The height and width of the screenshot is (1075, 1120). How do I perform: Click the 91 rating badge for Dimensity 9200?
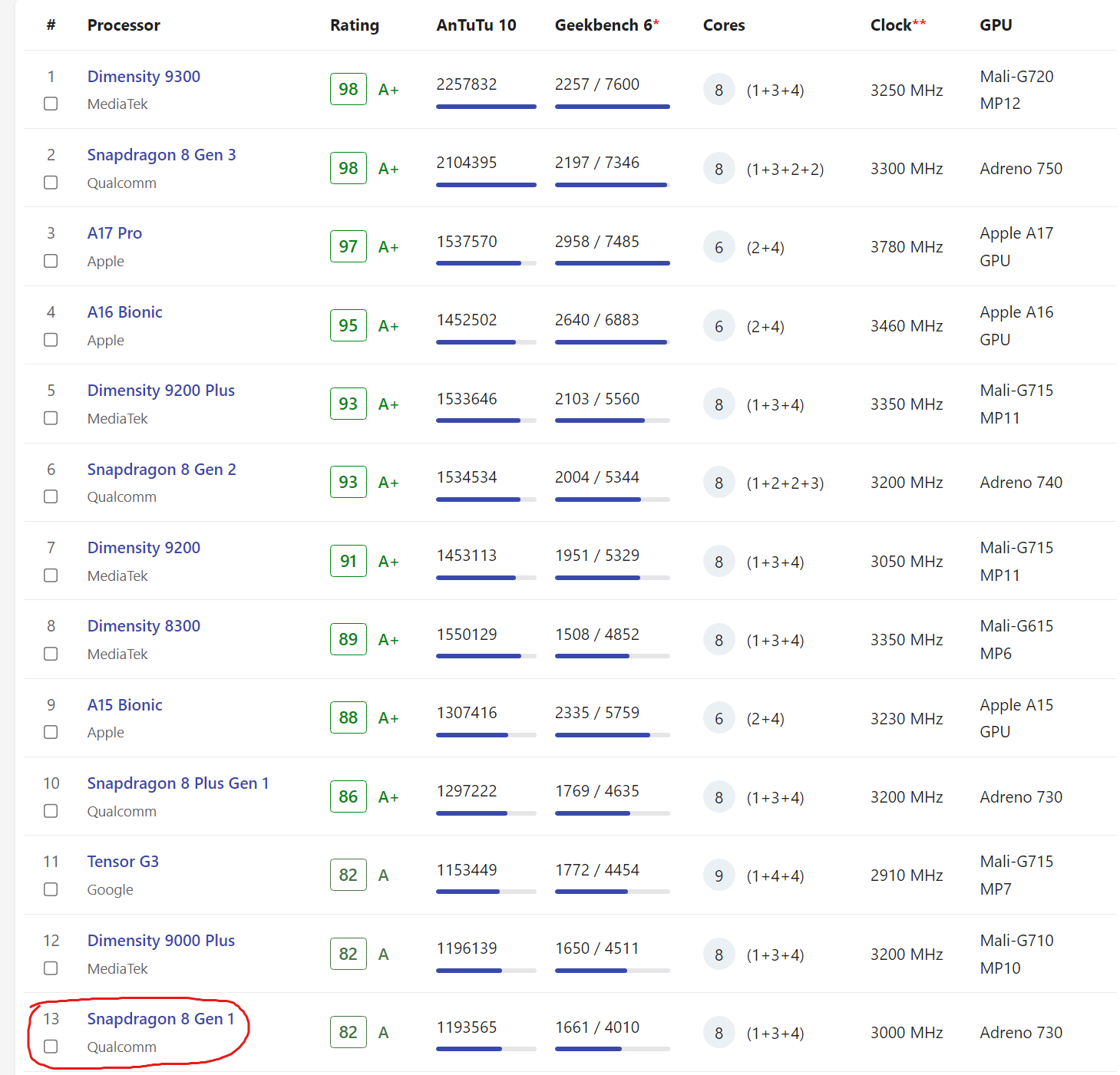349,561
